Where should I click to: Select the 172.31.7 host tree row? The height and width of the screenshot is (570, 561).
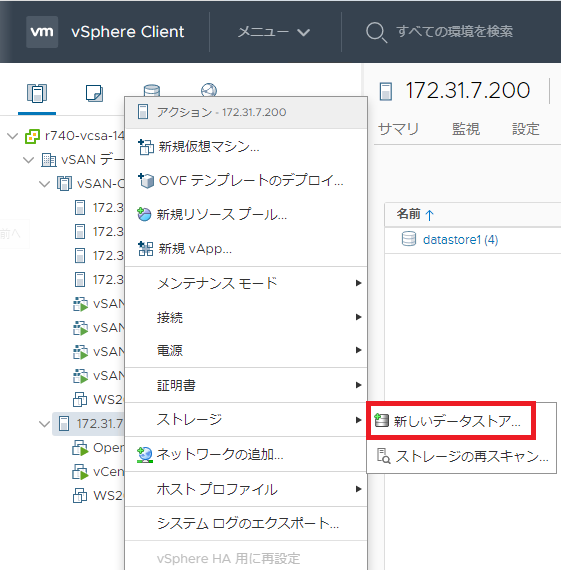coord(88,424)
